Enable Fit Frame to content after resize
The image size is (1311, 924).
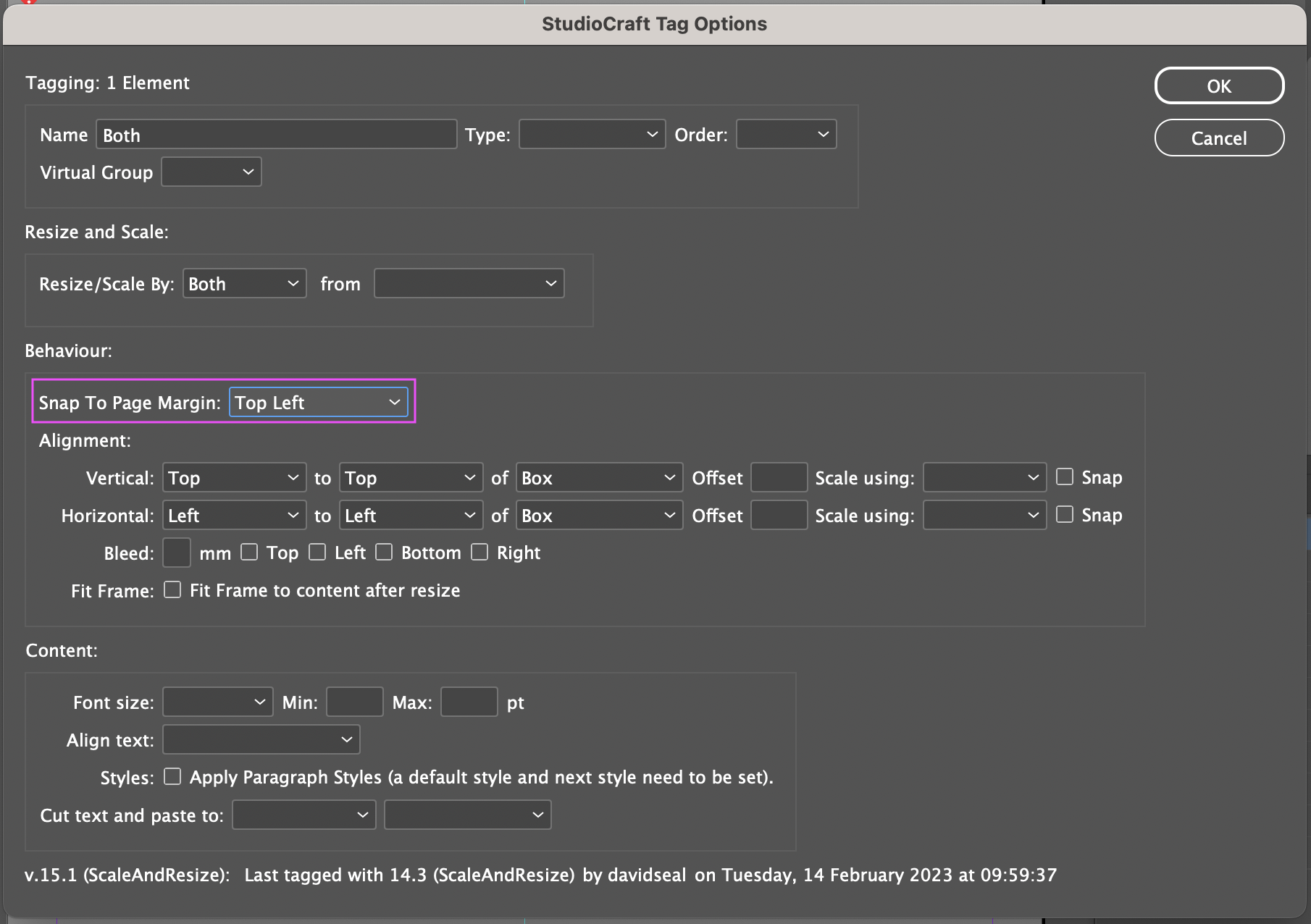172,589
